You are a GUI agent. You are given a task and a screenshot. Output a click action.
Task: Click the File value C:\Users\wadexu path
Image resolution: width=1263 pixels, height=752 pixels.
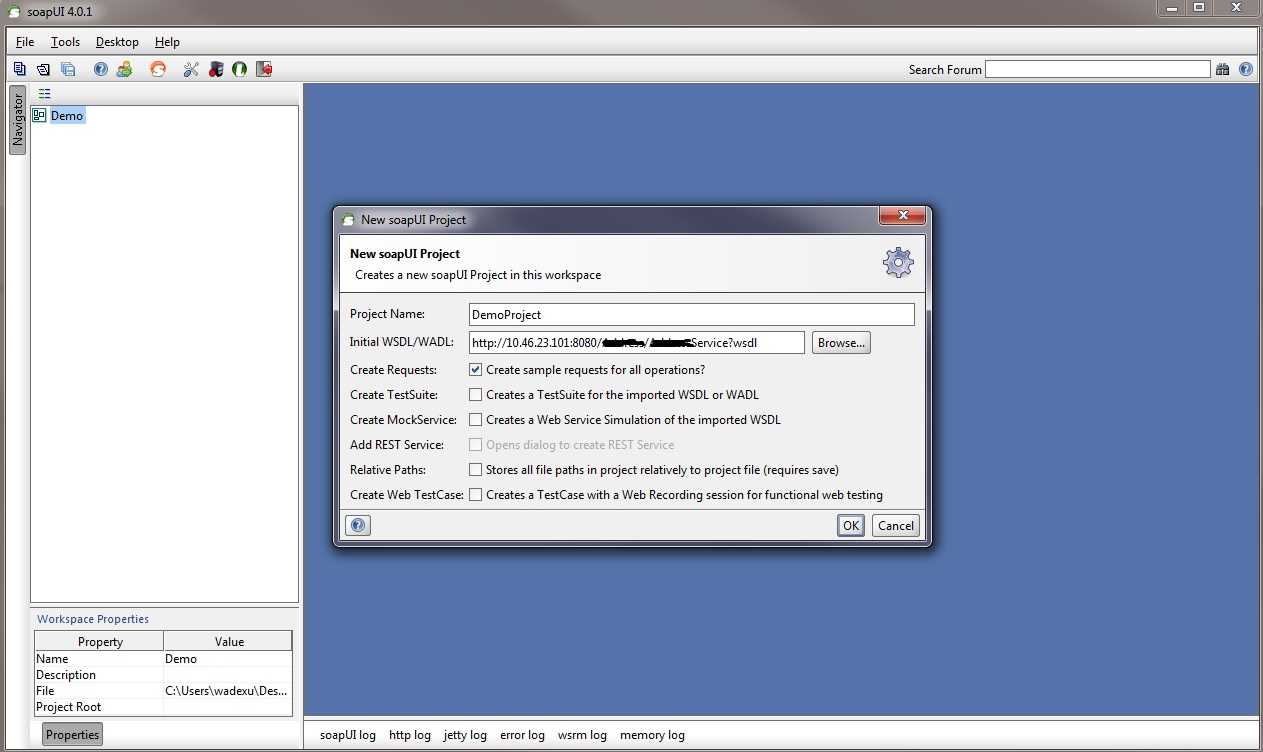228,691
